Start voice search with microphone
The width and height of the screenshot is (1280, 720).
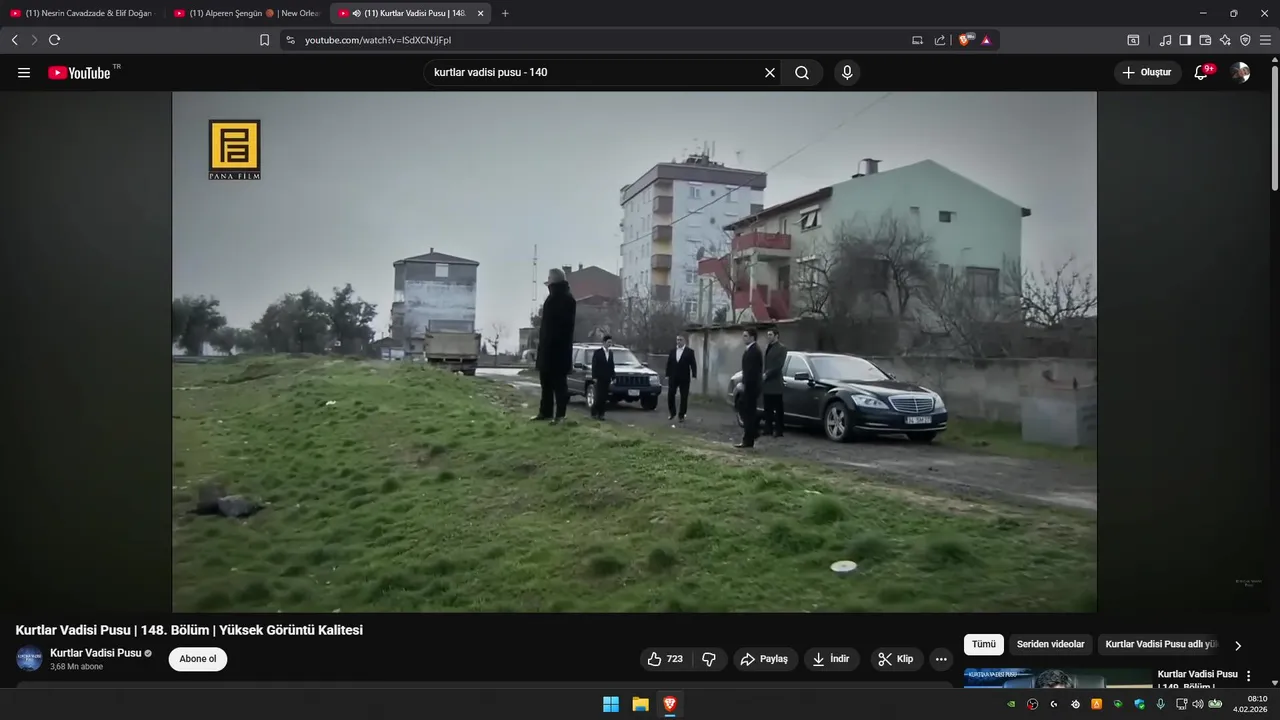(x=847, y=73)
